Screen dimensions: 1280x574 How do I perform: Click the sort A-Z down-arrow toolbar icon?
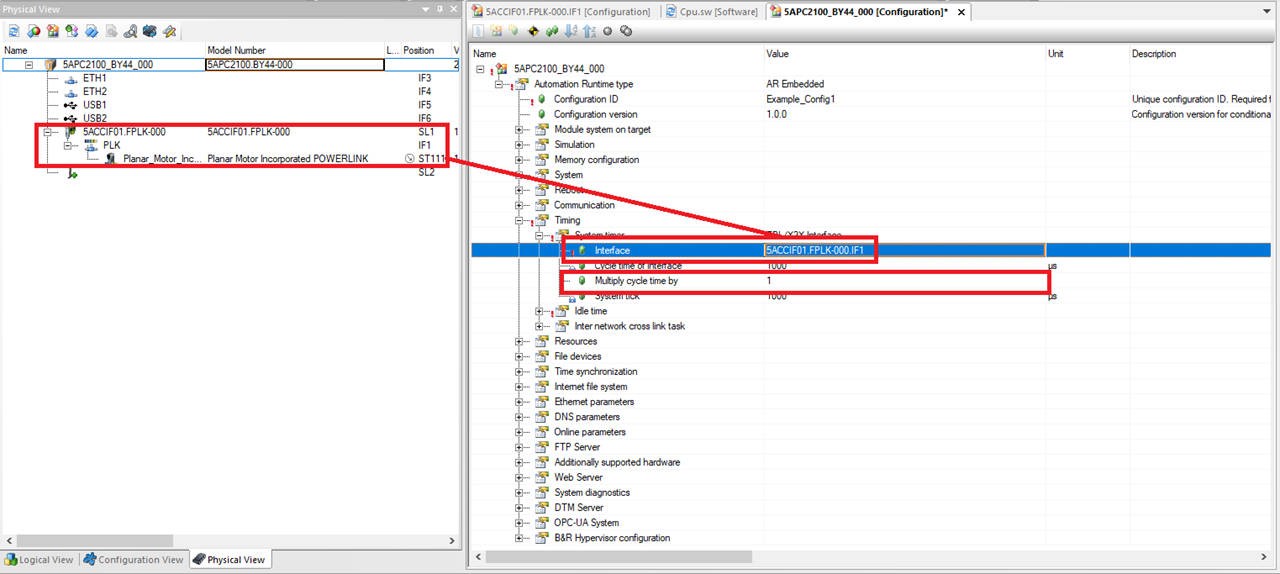[570, 31]
